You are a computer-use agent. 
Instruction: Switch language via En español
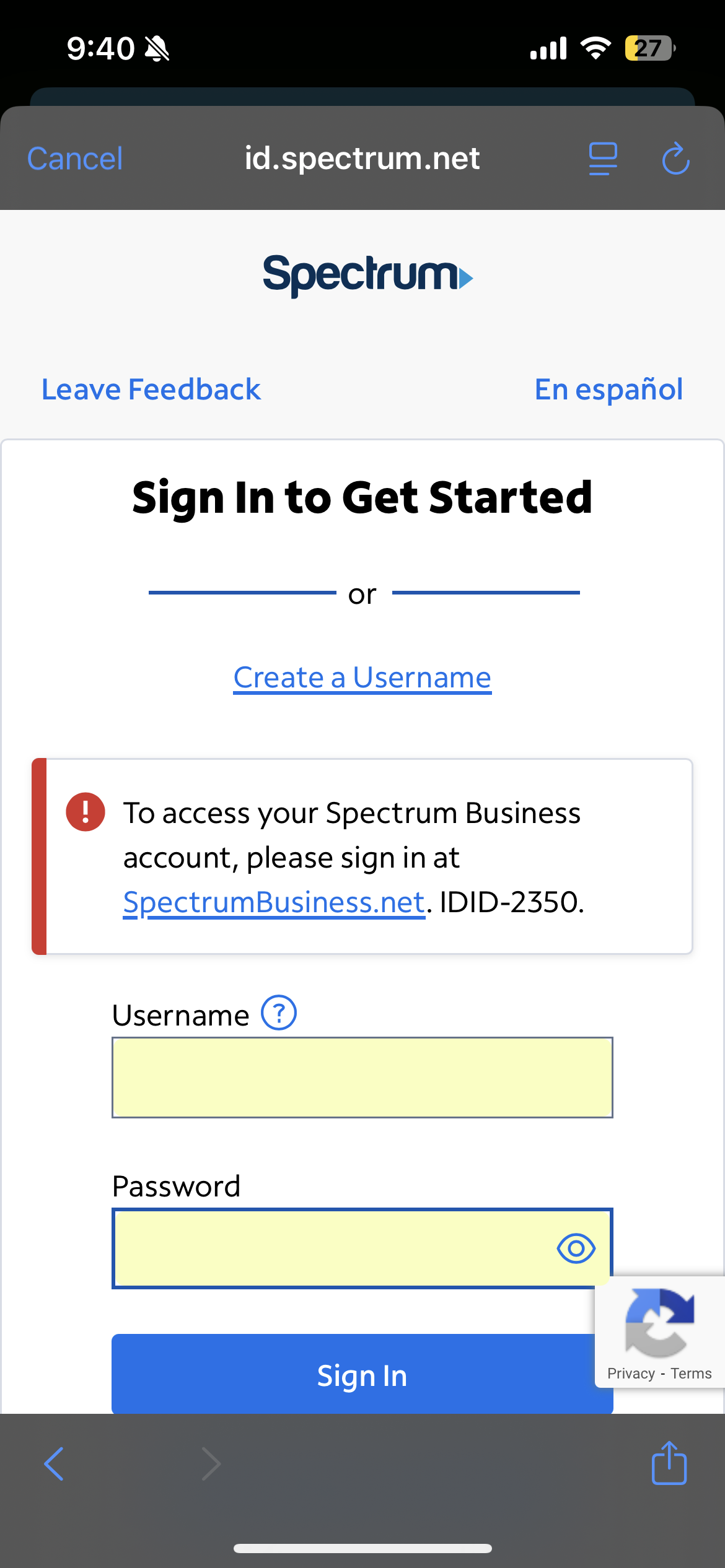(x=609, y=390)
